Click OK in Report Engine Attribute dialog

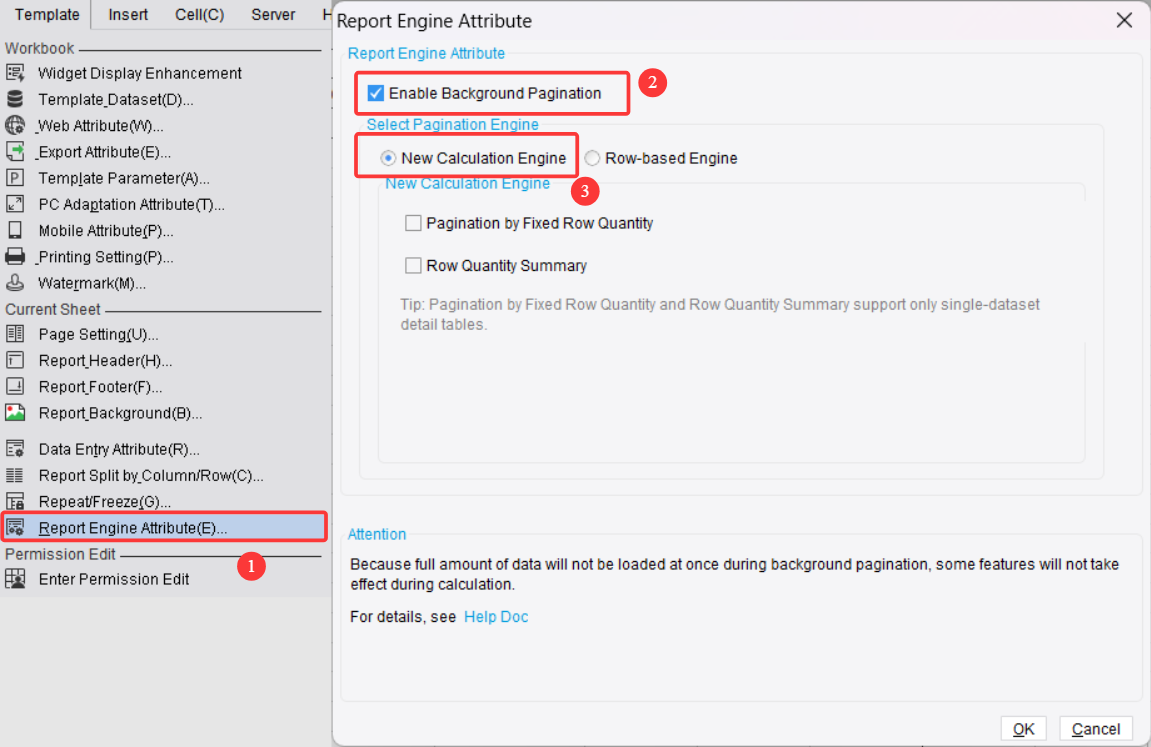coord(1023,729)
